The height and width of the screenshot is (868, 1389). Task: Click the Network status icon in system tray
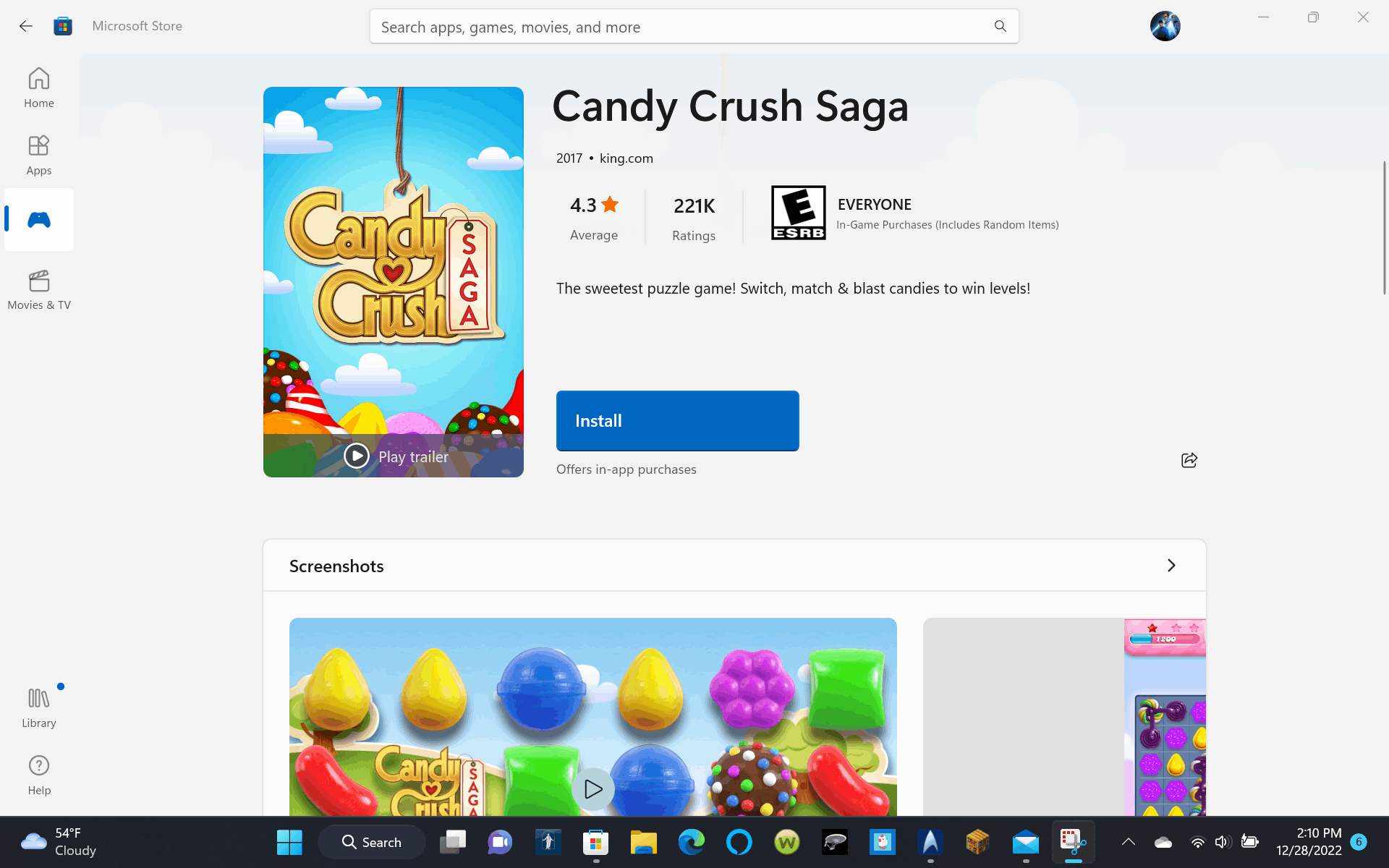pyautogui.click(x=1196, y=840)
